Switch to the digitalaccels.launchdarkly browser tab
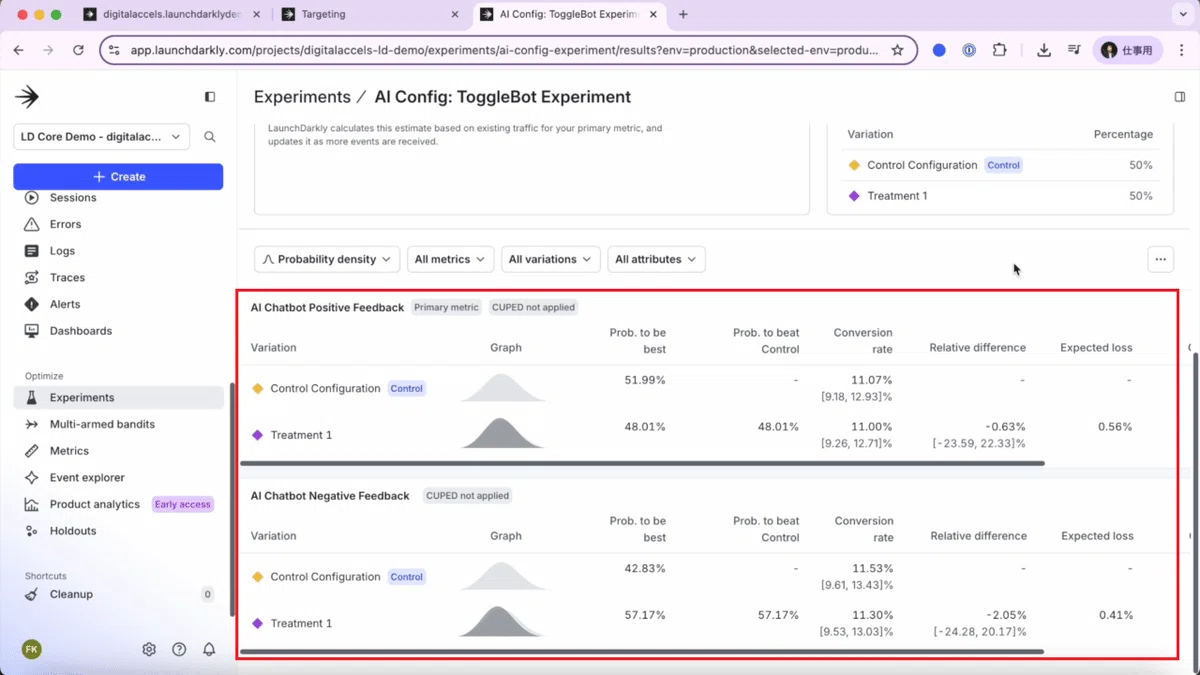This screenshot has height=675, width=1200. pos(172,15)
